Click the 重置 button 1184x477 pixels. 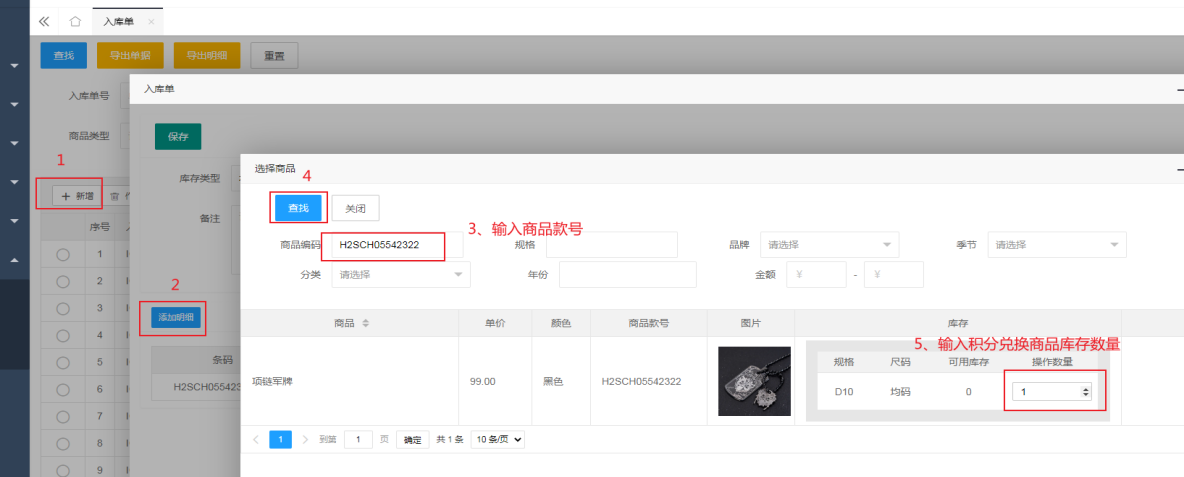[x=274, y=55]
